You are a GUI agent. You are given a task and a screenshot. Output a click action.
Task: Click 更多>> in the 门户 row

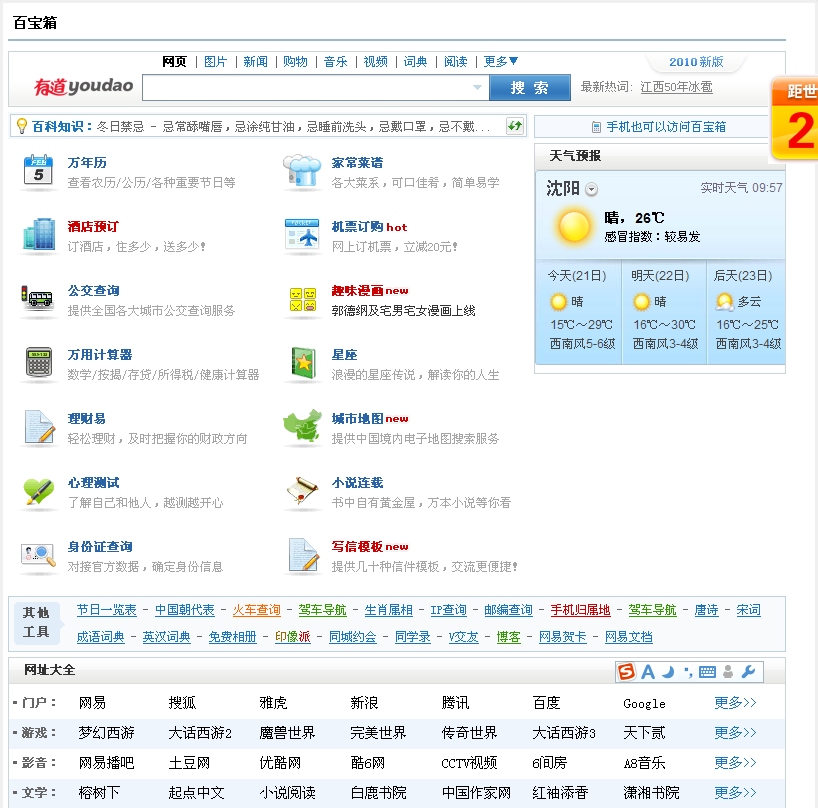coord(735,703)
